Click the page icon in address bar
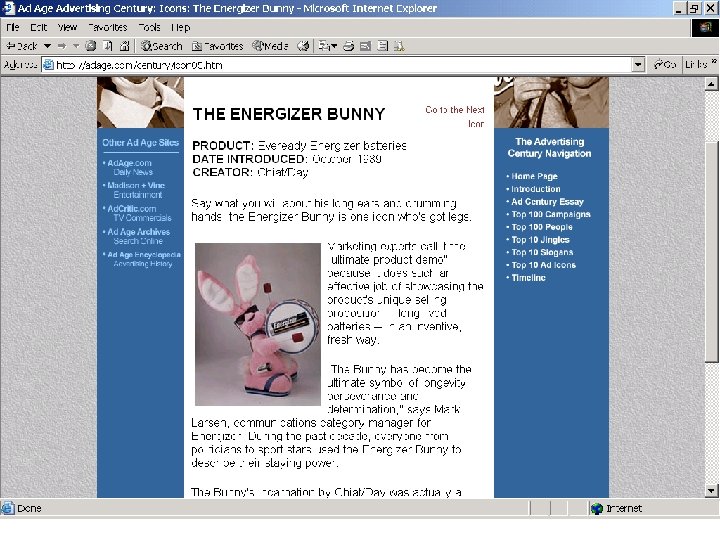The image size is (720, 540). click(x=48, y=65)
